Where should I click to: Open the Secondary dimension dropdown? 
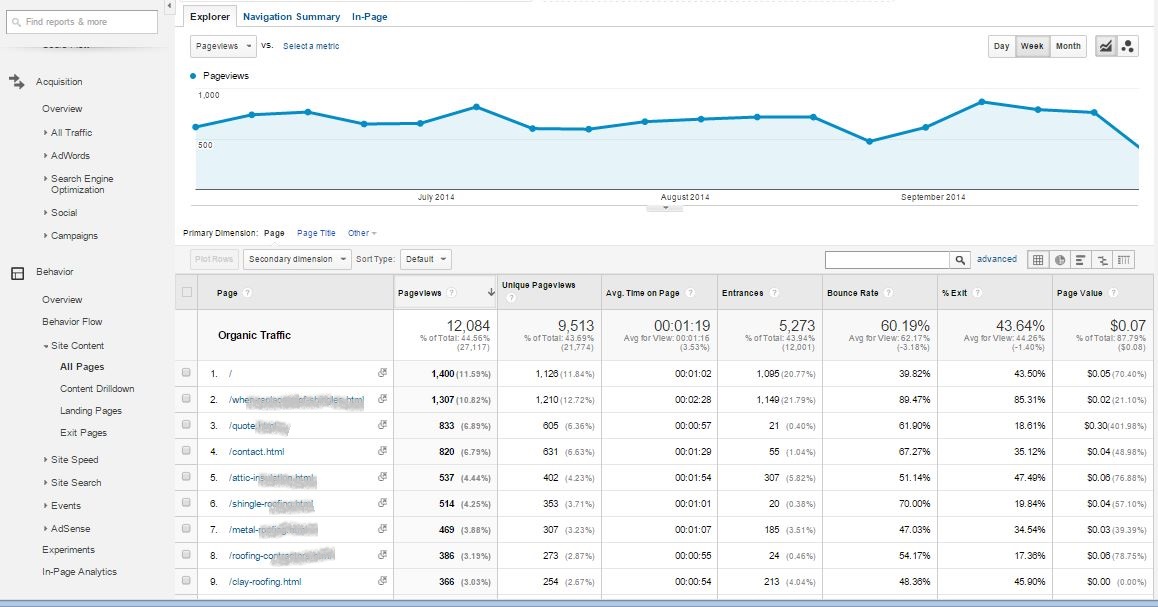pyautogui.click(x=297, y=259)
